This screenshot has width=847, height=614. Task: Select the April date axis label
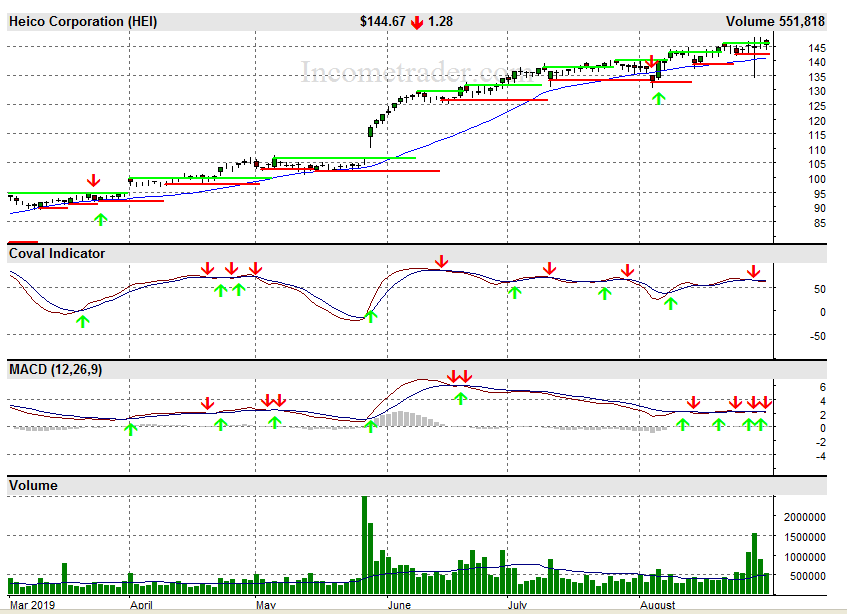[142, 605]
